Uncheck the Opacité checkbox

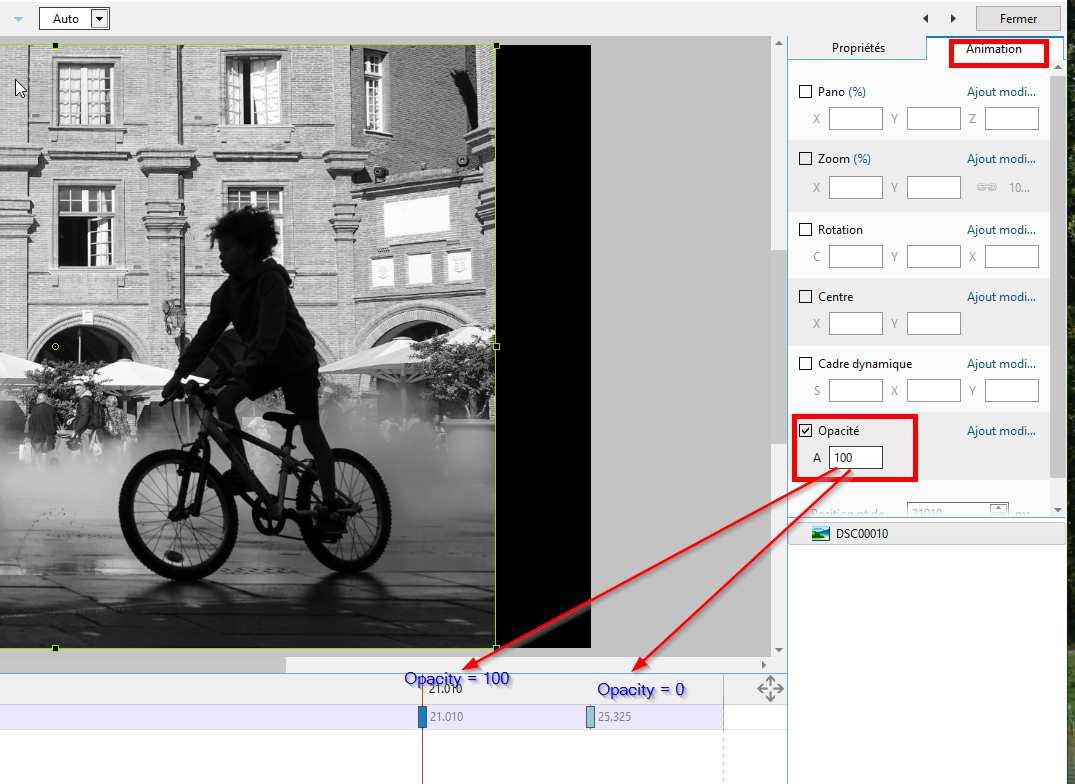tap(806, 431)
